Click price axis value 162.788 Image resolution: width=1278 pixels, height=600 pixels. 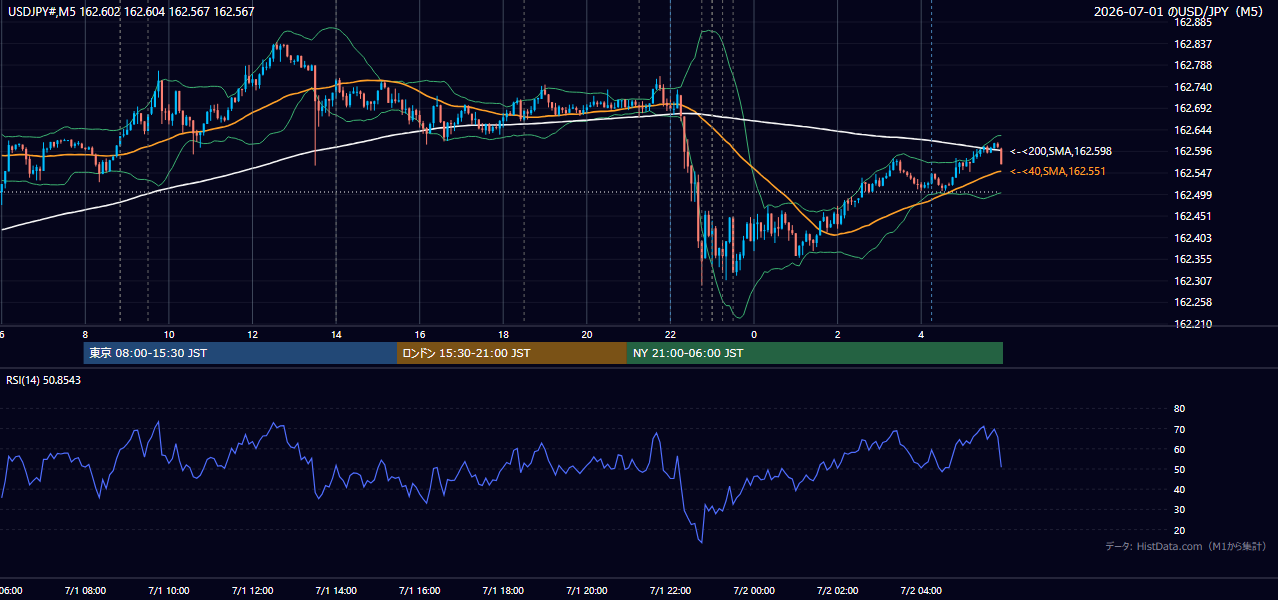point(1192,65)
